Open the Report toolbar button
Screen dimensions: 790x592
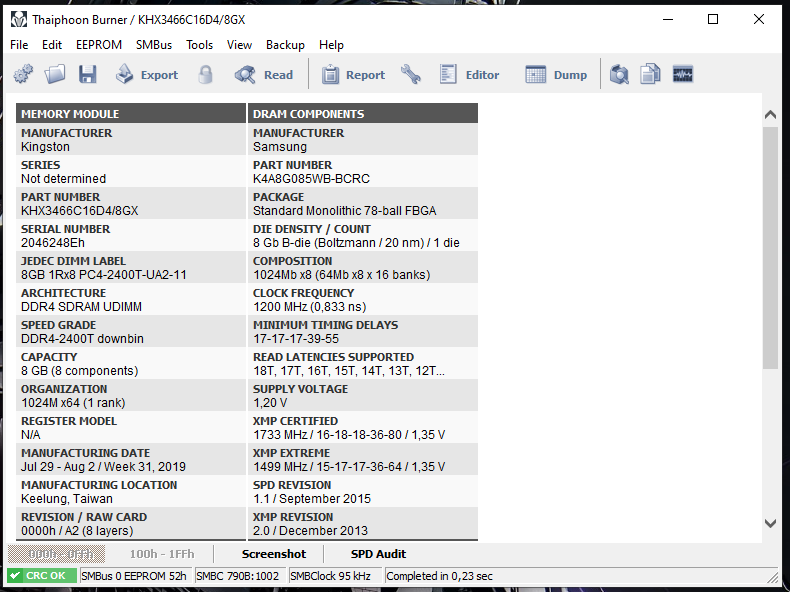point(353,75)
